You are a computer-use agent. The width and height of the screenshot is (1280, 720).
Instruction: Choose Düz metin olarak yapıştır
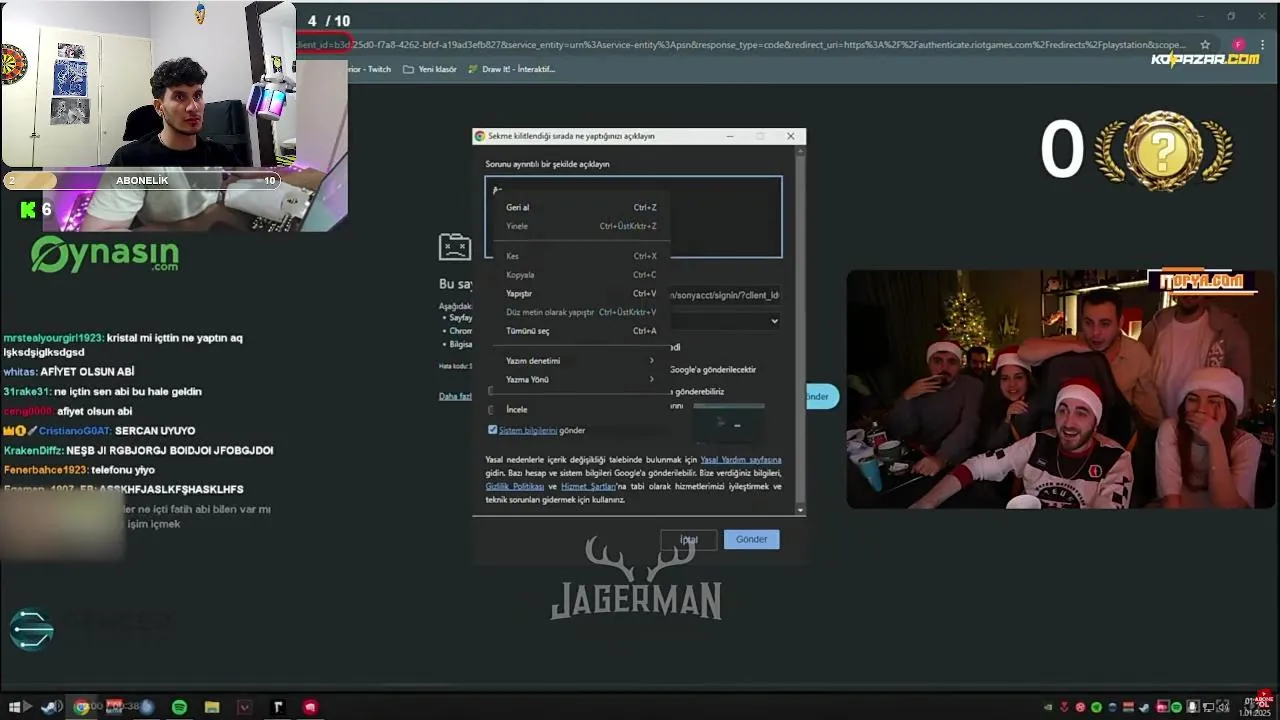point(580,312)
